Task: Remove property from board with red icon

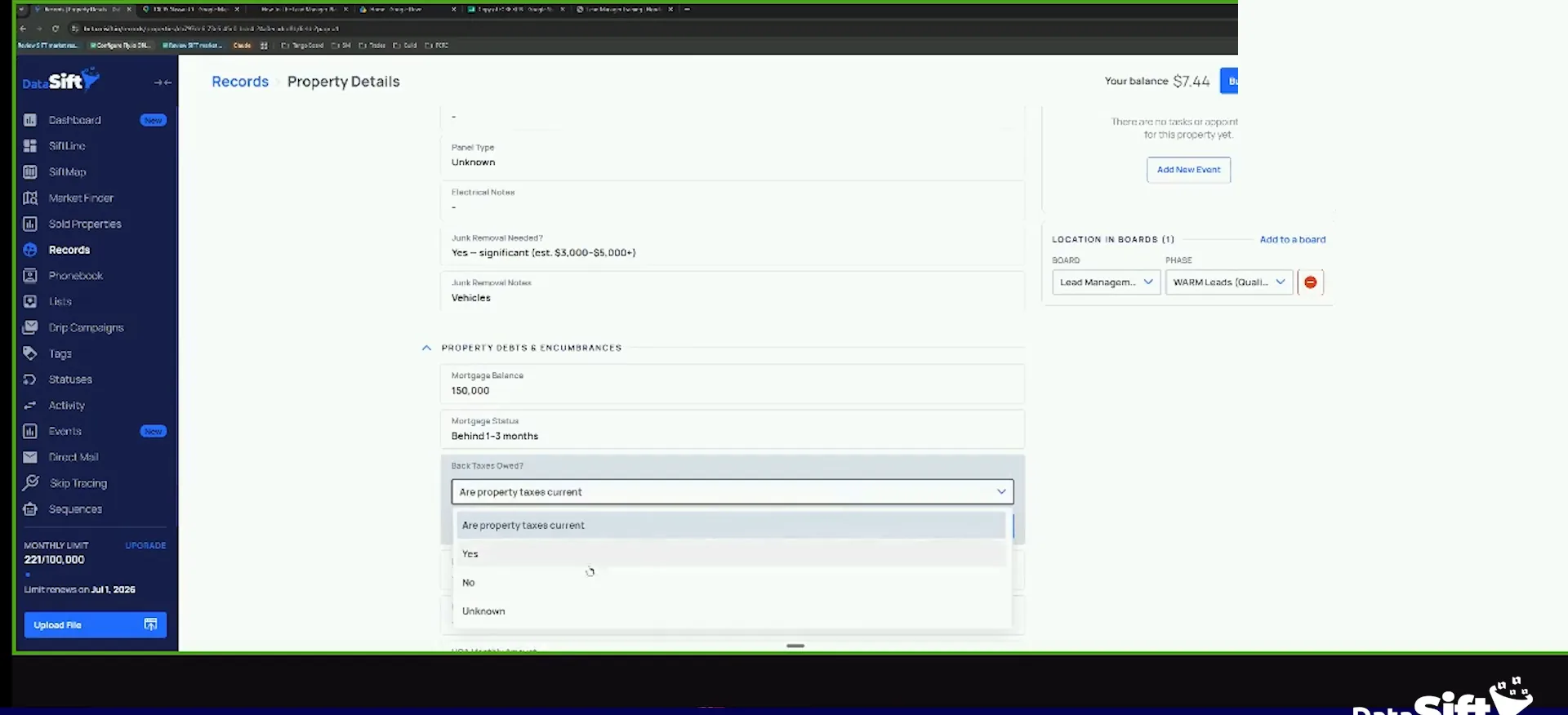Action: 1310,282
